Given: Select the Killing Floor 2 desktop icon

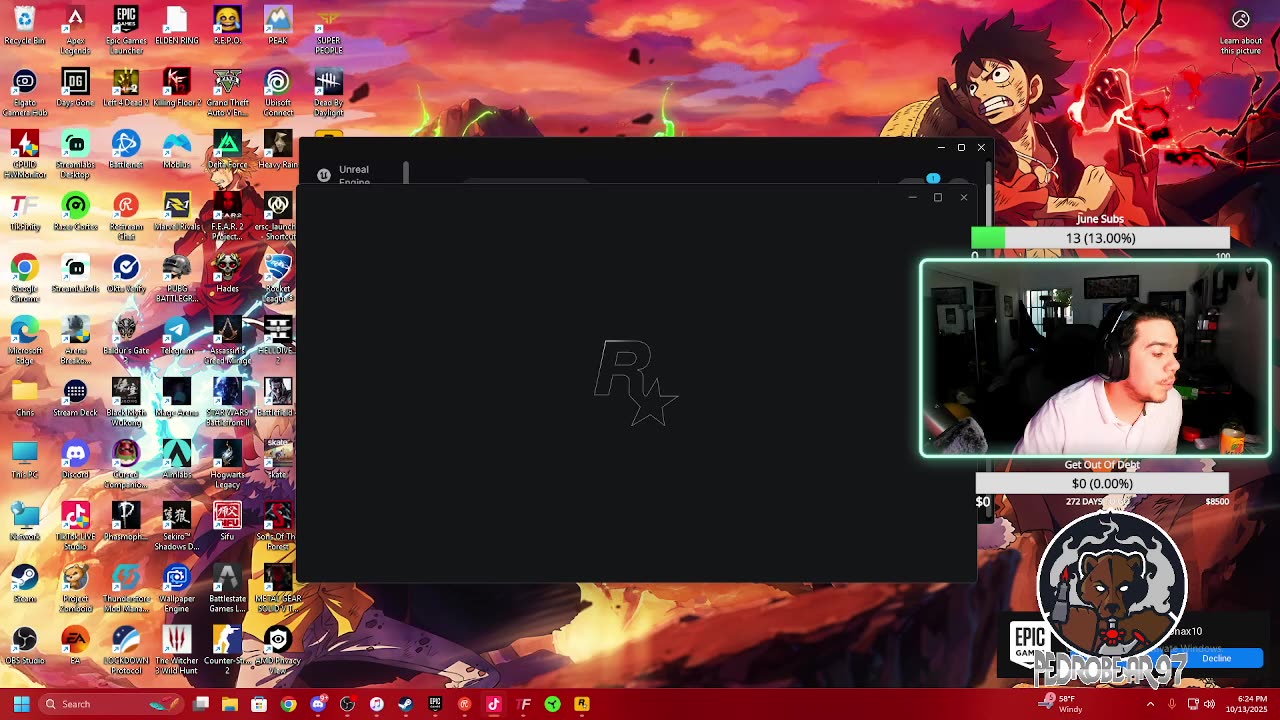Looking at the screenshot, I should [x=177, y=88].
